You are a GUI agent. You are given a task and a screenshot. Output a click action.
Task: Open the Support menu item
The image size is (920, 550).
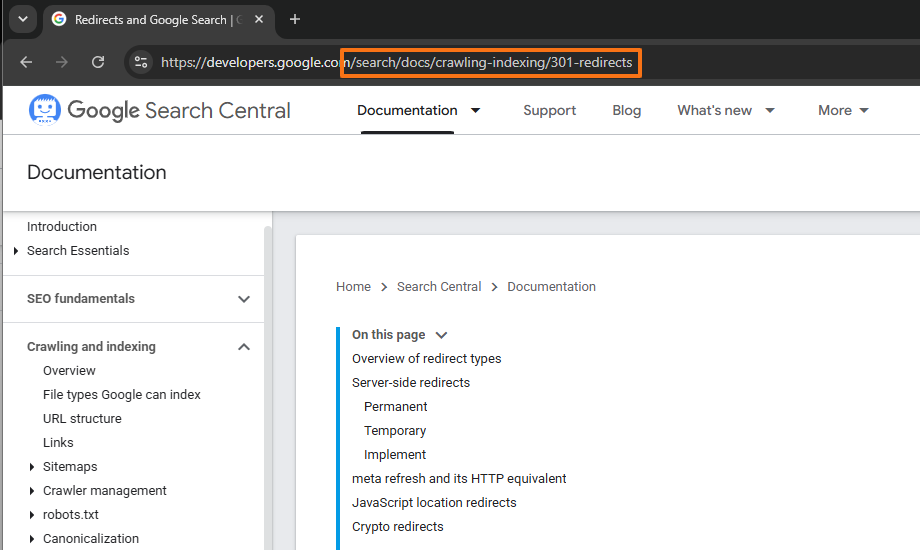pos(549,110)
